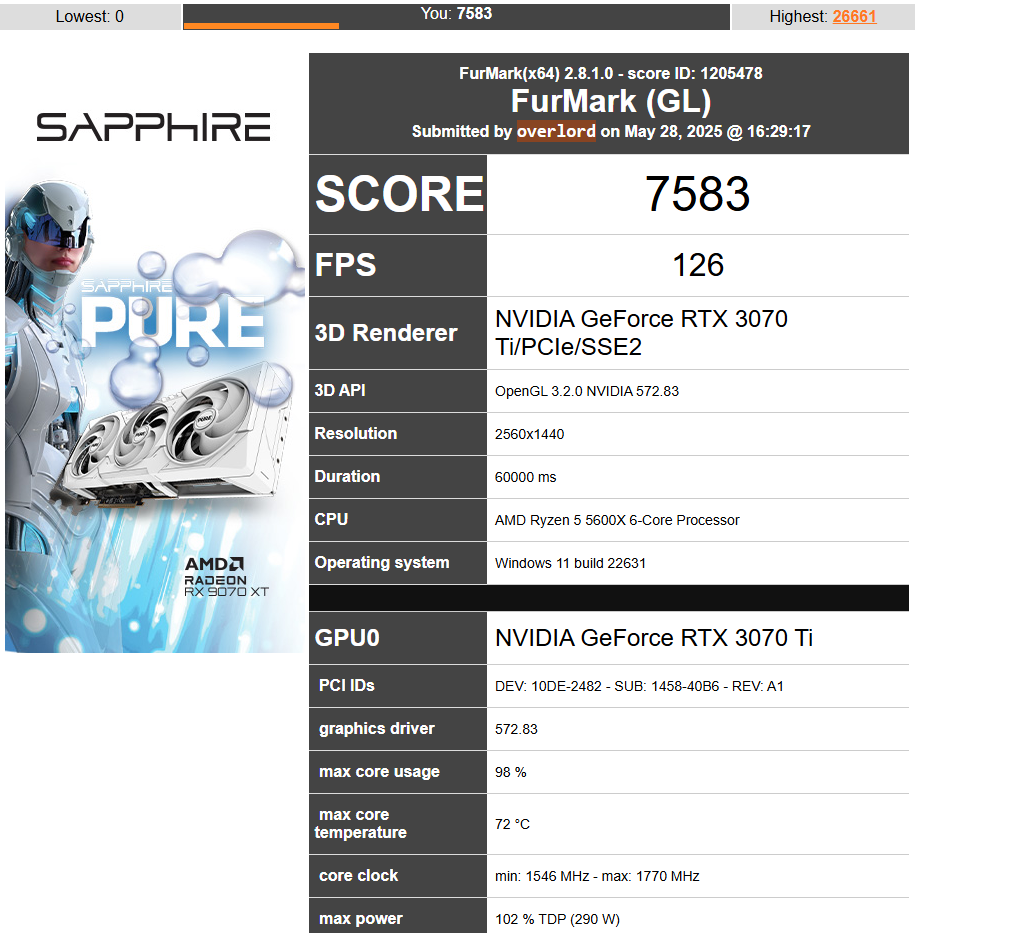1023x933 pixels.
Task: Select the resolution value 2560x1440
Action: click(529, 434)
